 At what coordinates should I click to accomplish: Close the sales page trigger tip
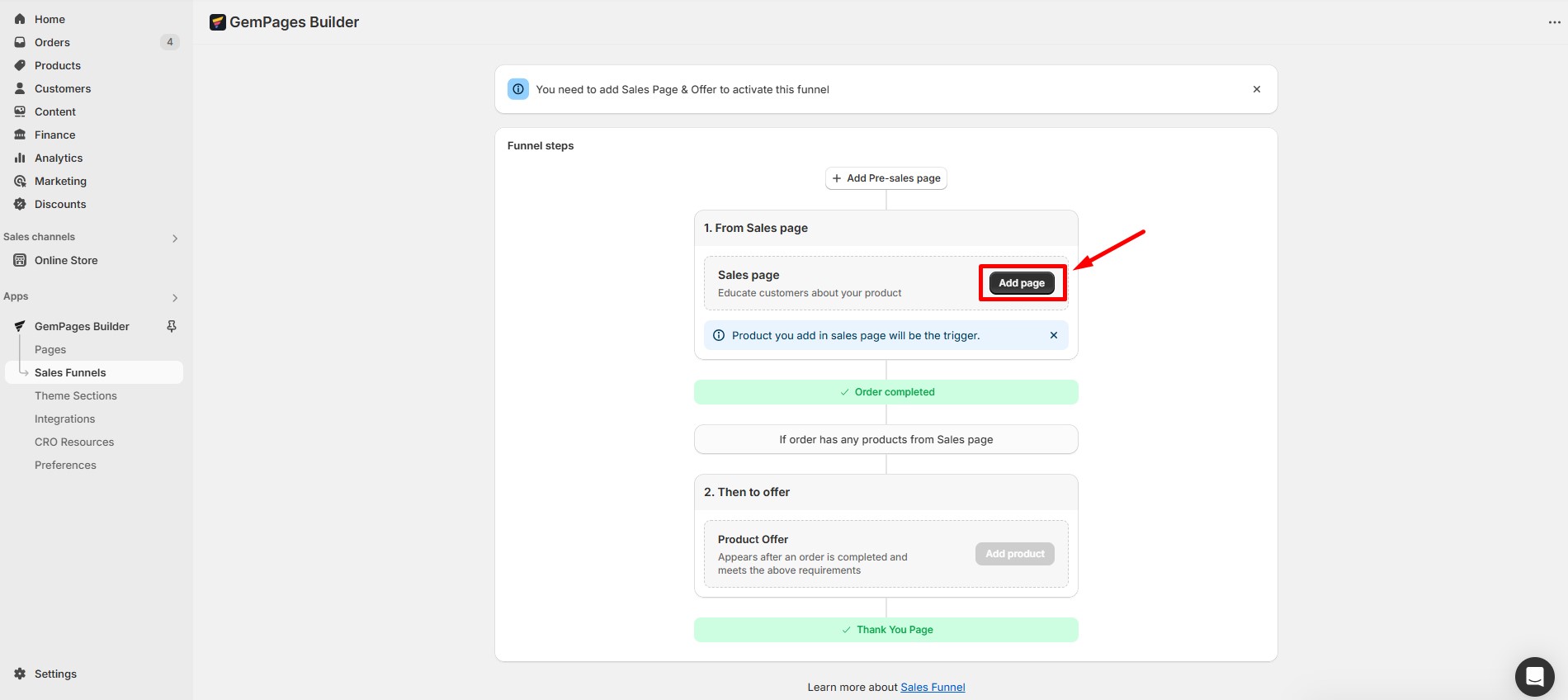pos(1053,335)
